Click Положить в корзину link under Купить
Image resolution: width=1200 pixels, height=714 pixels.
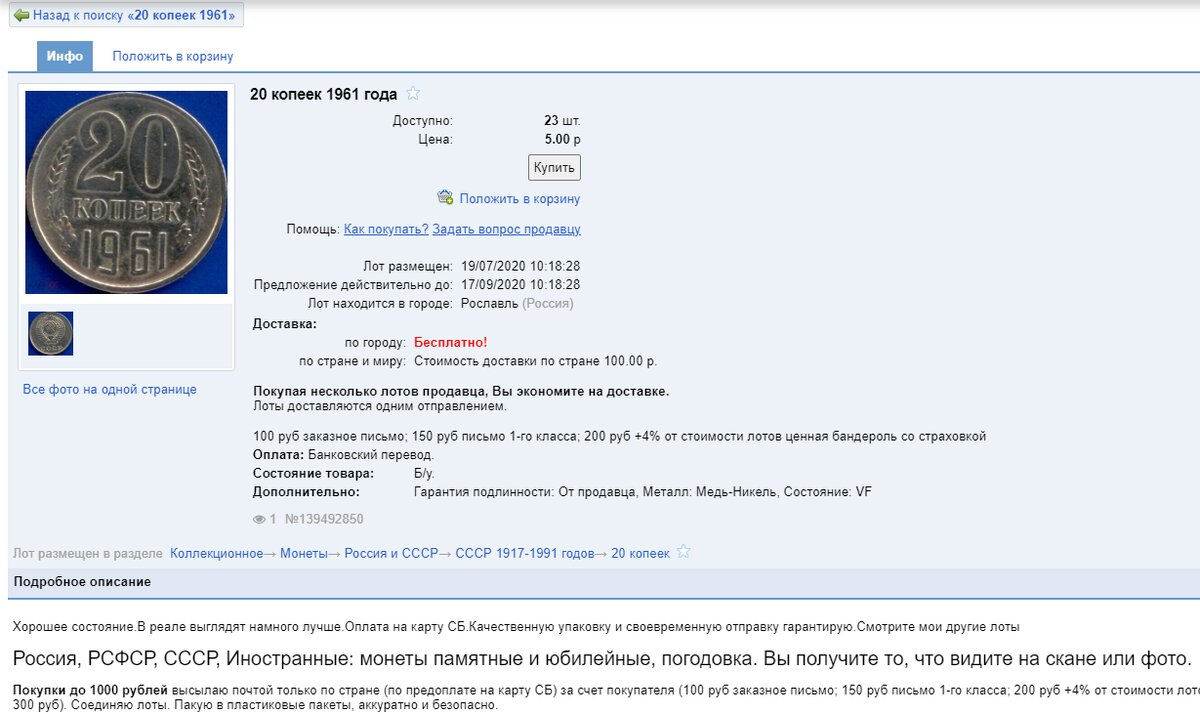click(x=520, y=199)
